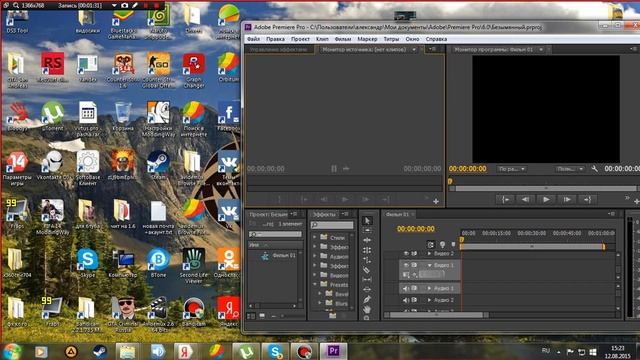The height and width of the screenshot is (360, 640).
Task: Mute the Аудио 2 track speaker
Action: click(x=406, y=300)
